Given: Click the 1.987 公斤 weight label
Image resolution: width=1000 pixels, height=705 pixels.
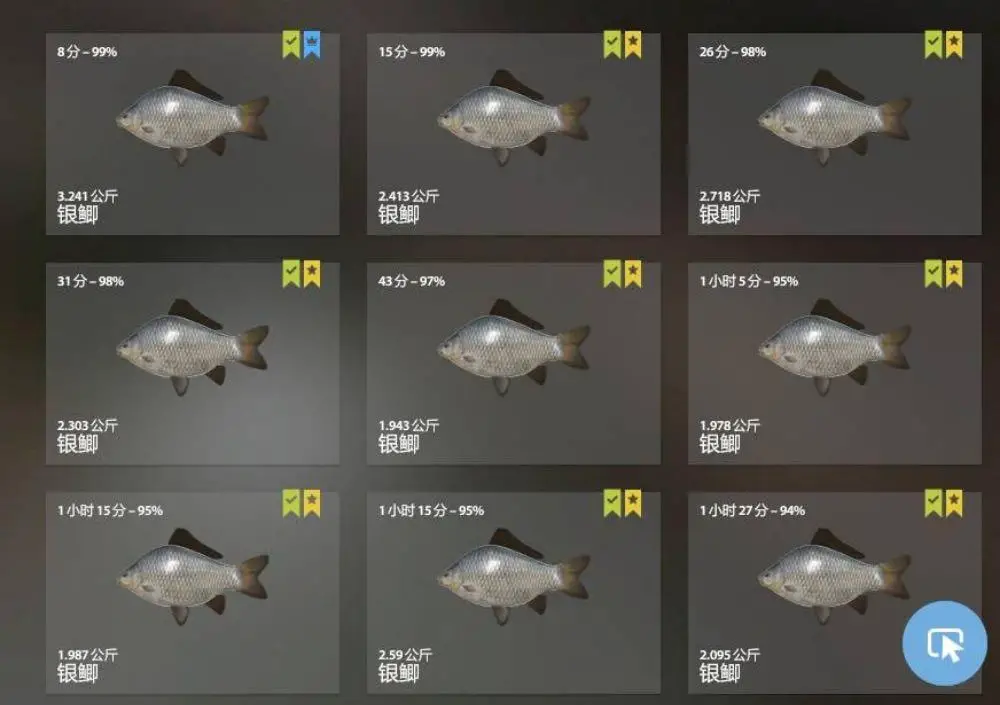Looking at the screenshot, I should point(87,655).
